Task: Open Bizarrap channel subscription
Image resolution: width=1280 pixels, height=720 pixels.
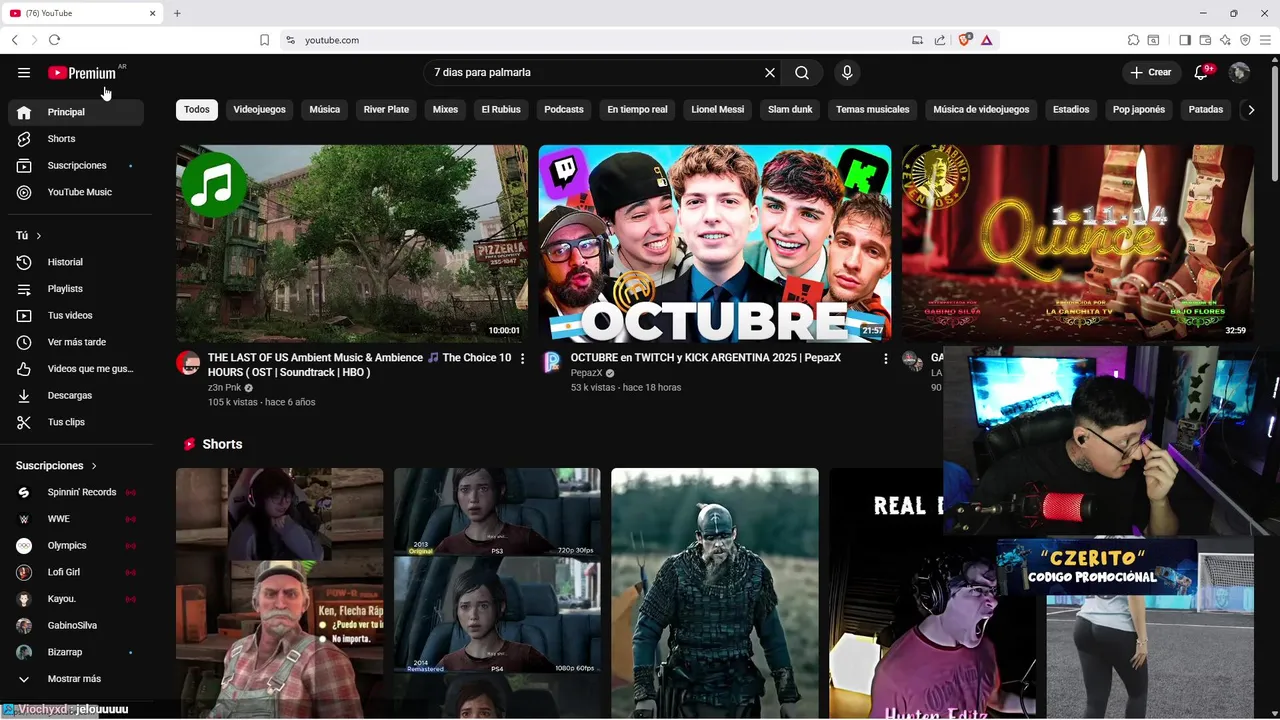Action: (76, 652)
